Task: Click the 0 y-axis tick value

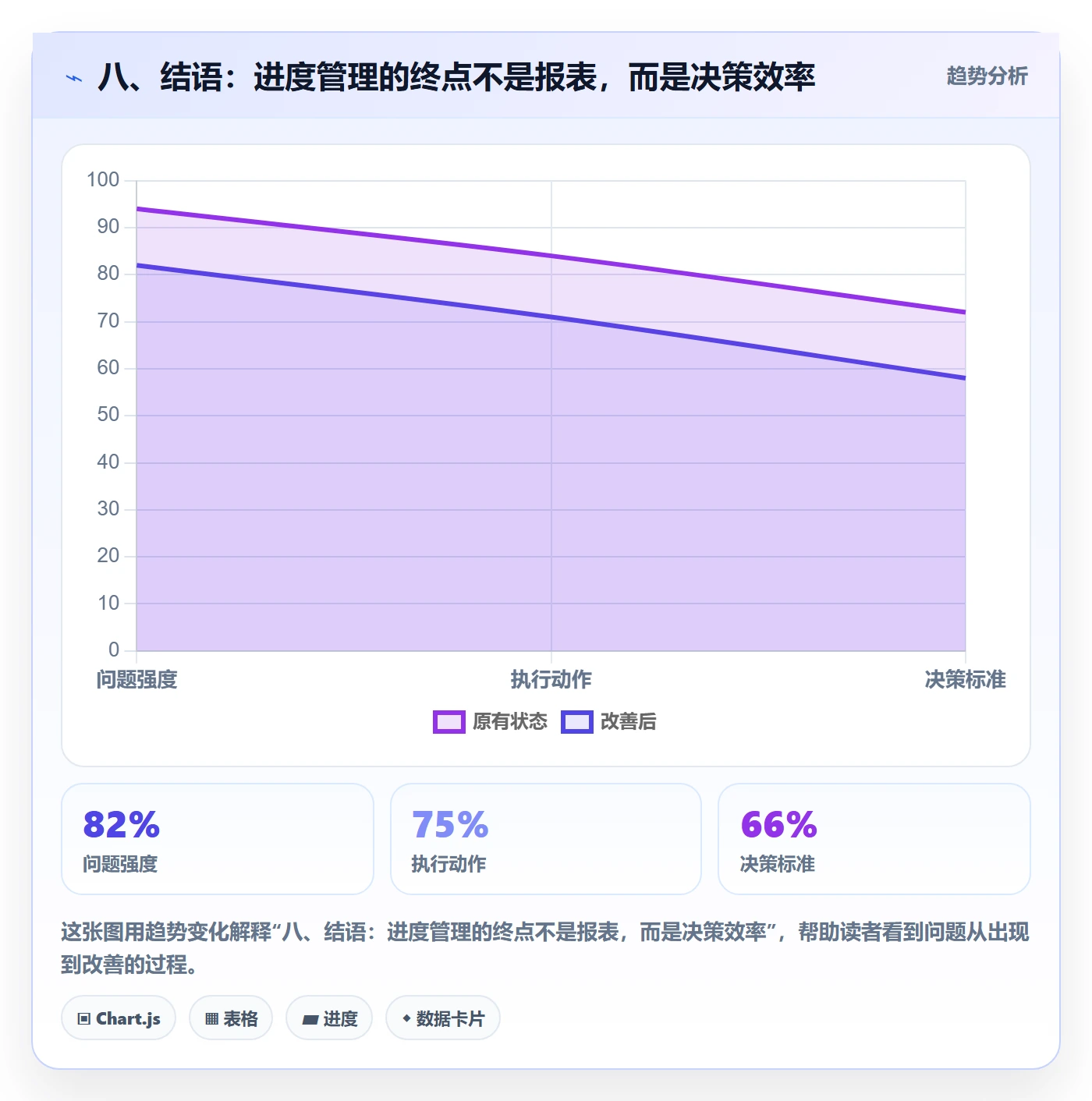Action: click(114, 650)
